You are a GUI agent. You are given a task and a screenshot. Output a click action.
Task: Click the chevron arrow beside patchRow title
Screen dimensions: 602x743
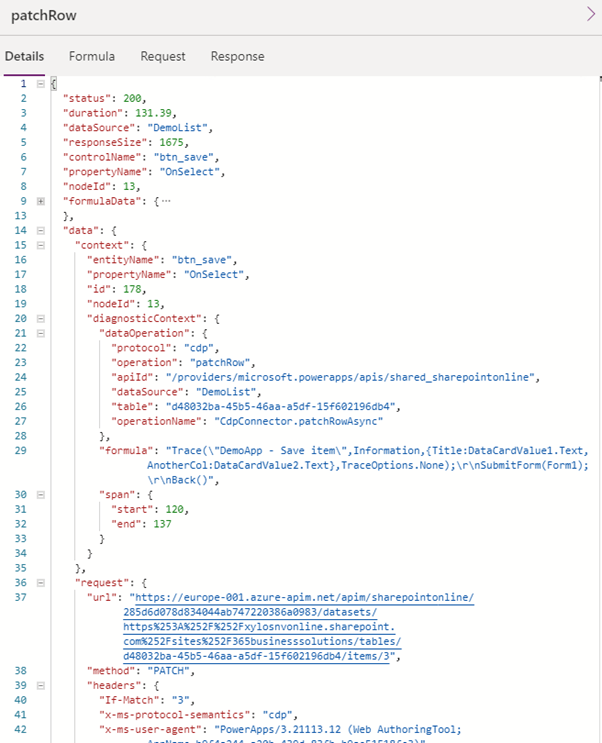[591, 14]
